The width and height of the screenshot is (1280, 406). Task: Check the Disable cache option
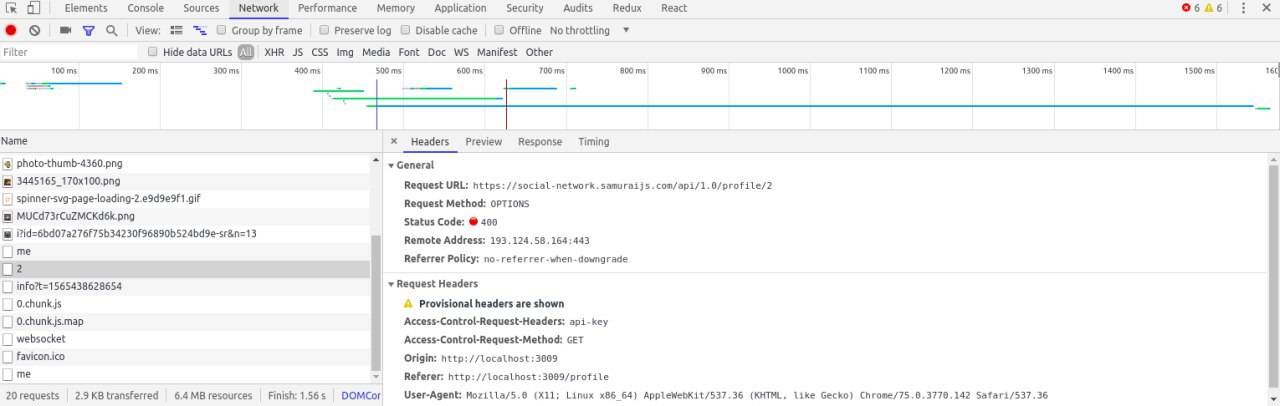(x=405, y=31)
